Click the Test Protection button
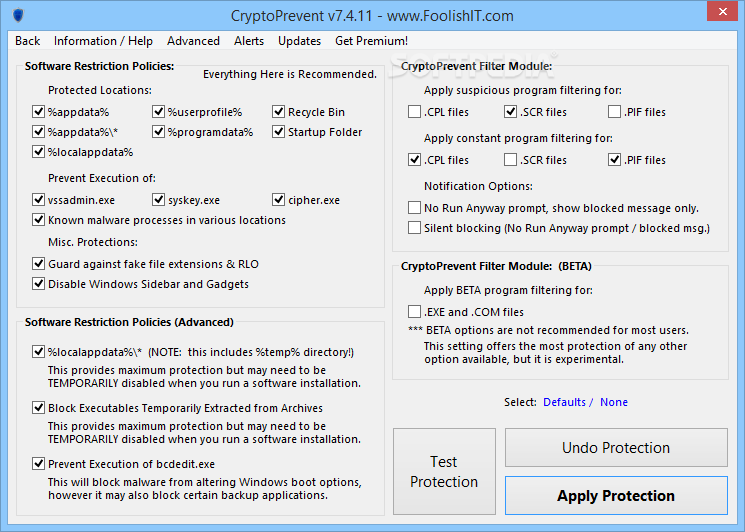Viewport: 745px width, 532px height. (444, 472)
